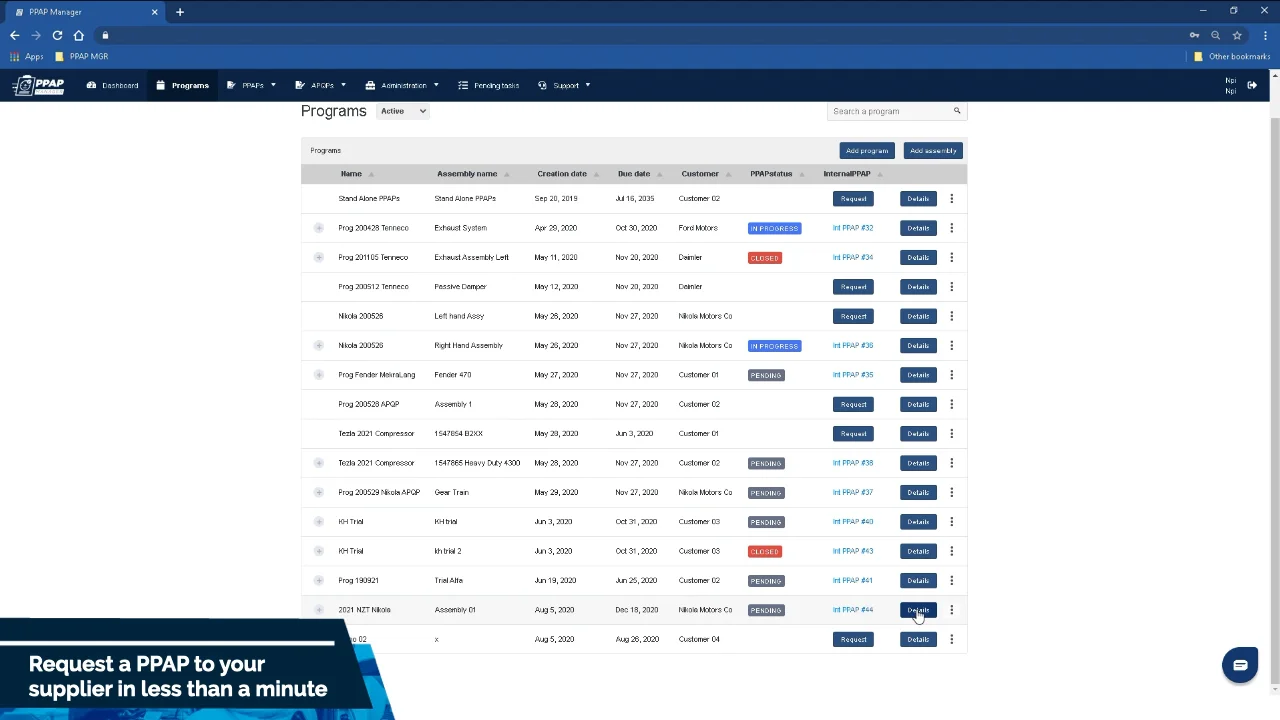Open the three-dot menu for Assembly 01 row
Image resolution: width=1280 pixels, height=720 pixels.
click(x=952, y=610)
